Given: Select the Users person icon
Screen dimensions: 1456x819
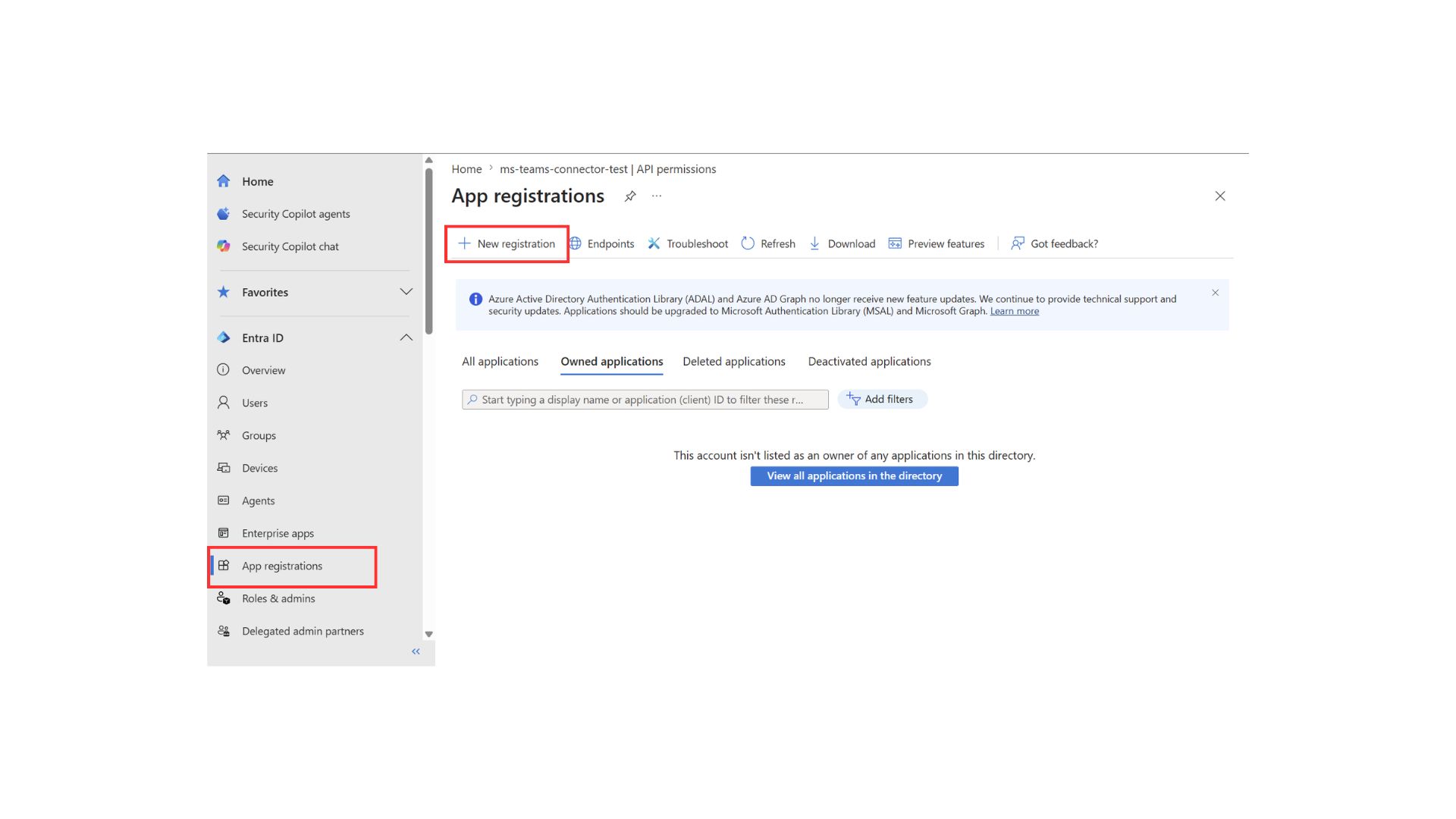Looking at the screenshot, I should click(223, 403).
